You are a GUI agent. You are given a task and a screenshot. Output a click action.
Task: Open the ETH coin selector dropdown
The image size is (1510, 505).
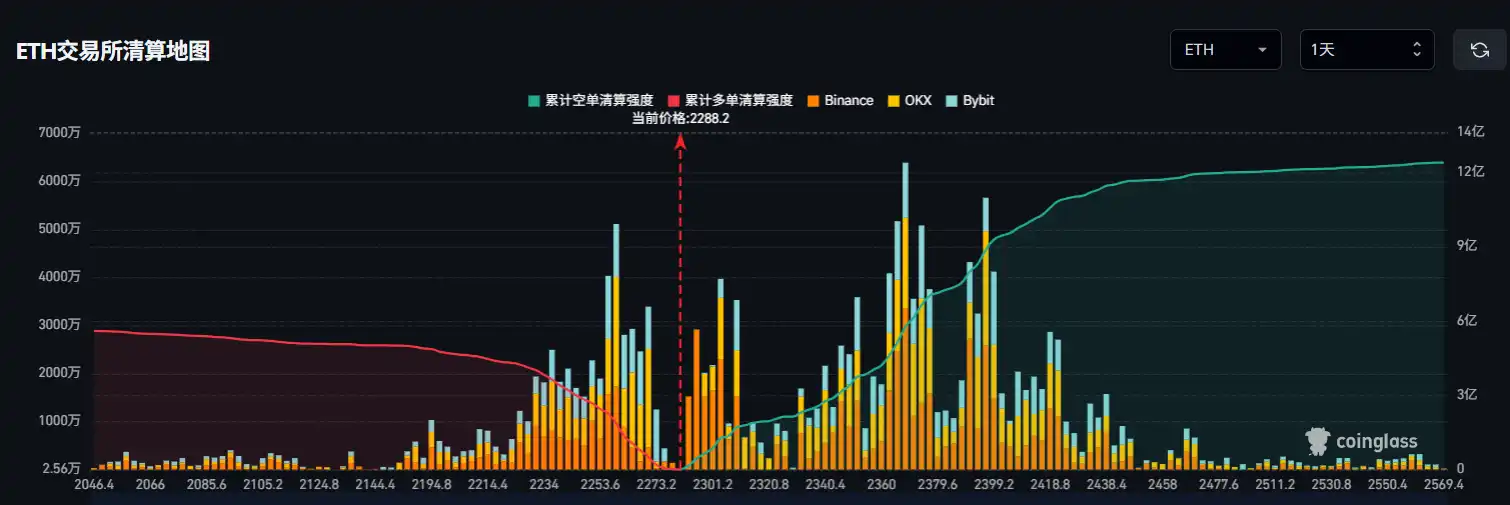click(1225, 50)
